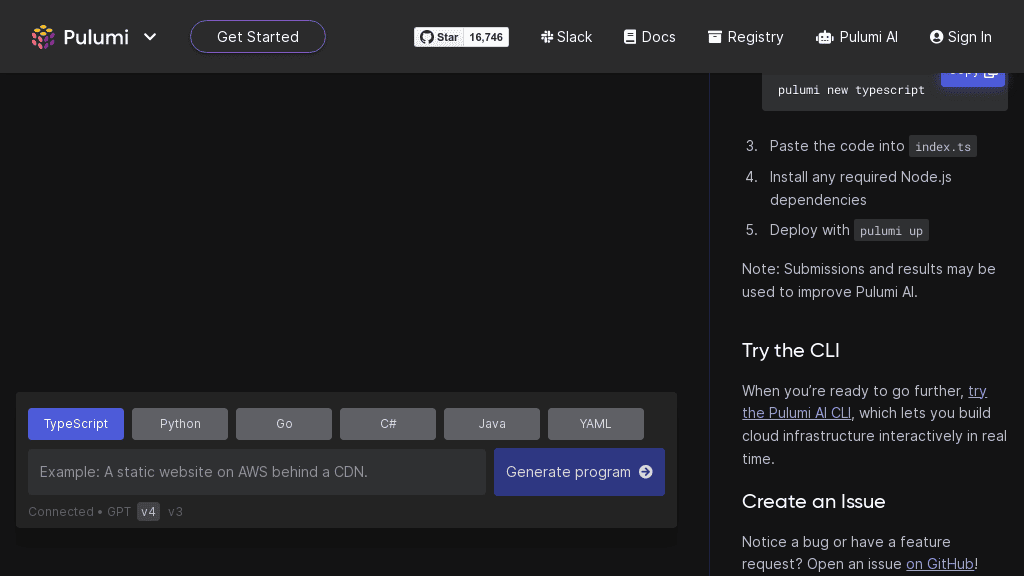Pick the Java language tab
Viewport: 1024px width, 576px height.
click(x=492, y=424)
